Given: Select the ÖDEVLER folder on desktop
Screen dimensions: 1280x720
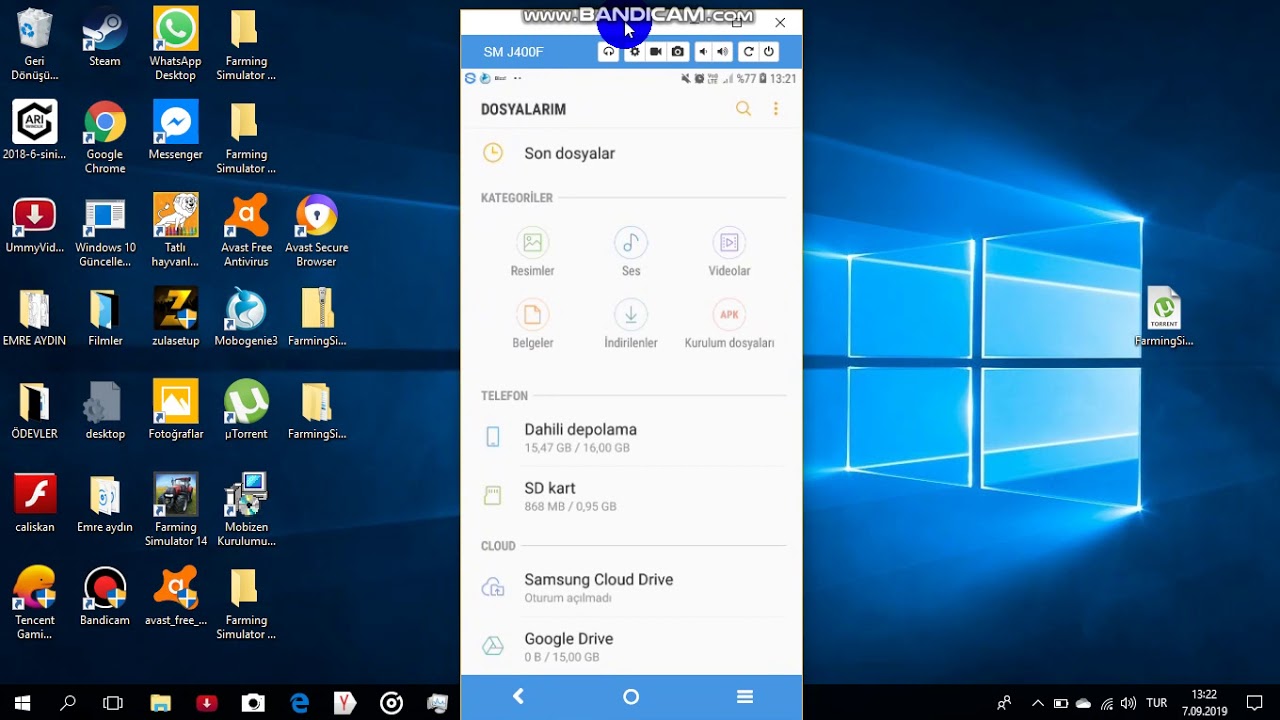Looking at the screenshot, I should tap(35, 410).
